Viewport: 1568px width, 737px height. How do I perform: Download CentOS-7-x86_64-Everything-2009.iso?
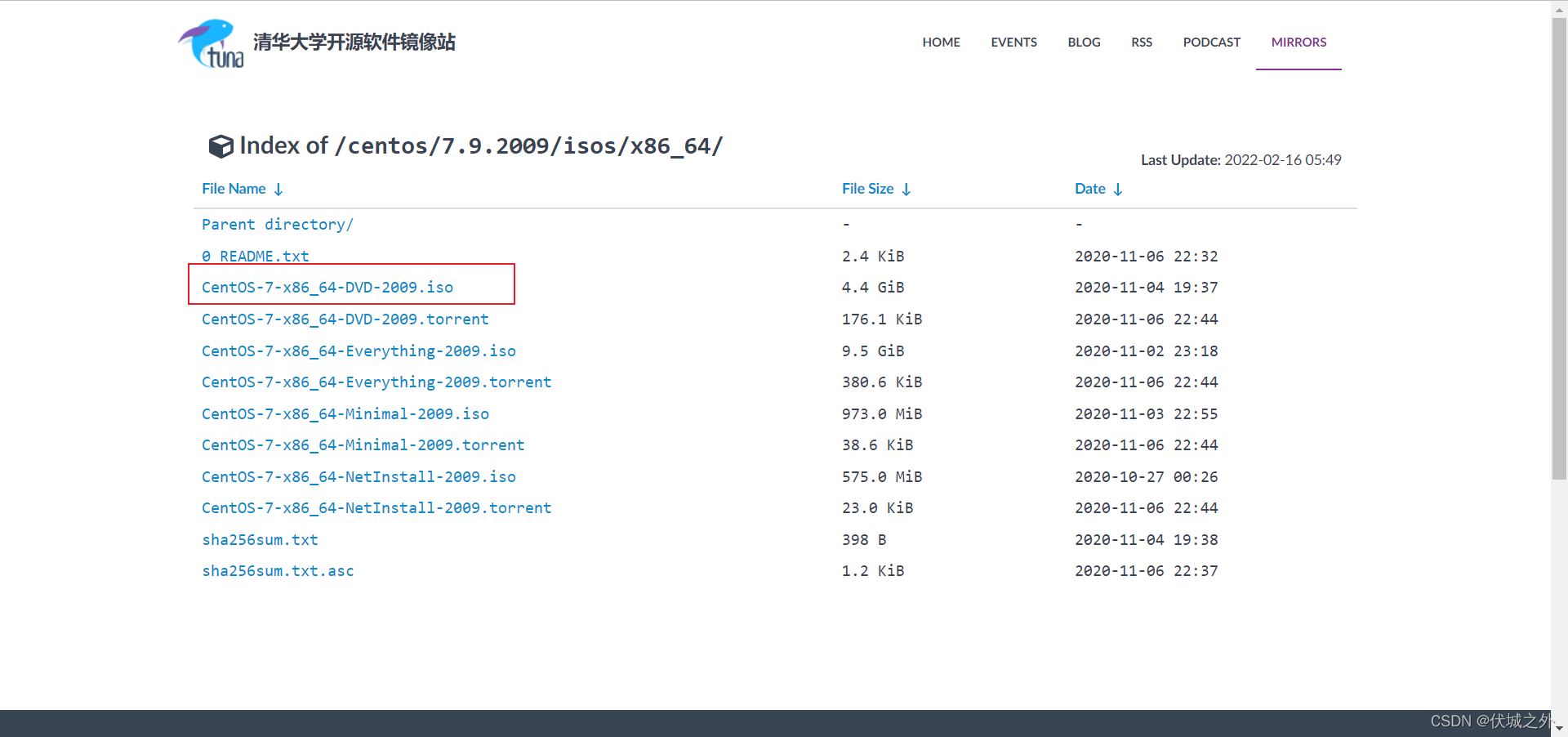359,351
